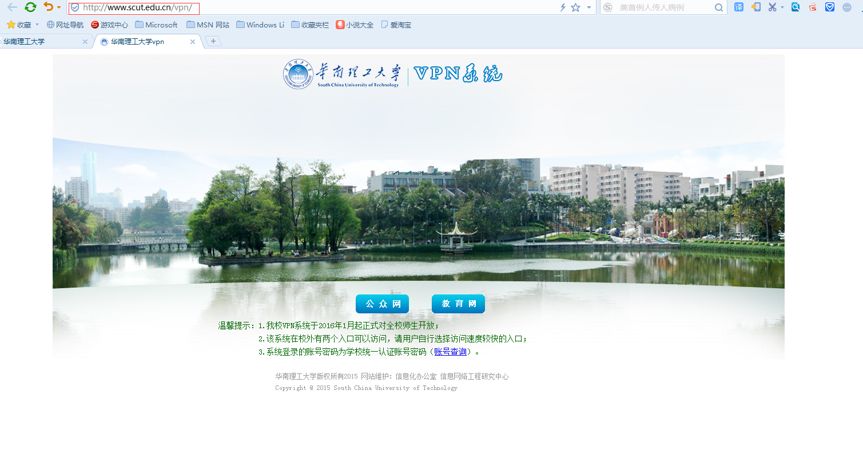Viewport: 863px width, 458px height.
Task: Open the Microsoft bookmarks folder
Action: [156, 25]
